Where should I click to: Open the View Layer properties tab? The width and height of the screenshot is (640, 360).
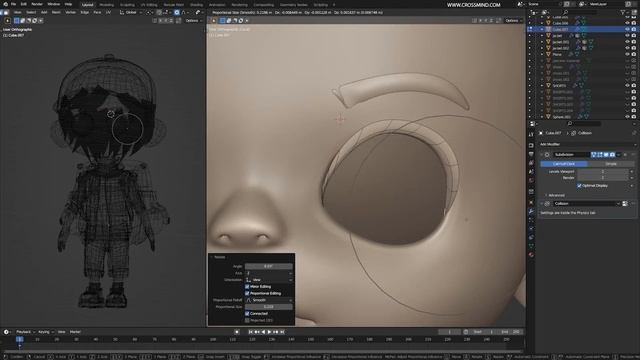click(x=531, y=163)
